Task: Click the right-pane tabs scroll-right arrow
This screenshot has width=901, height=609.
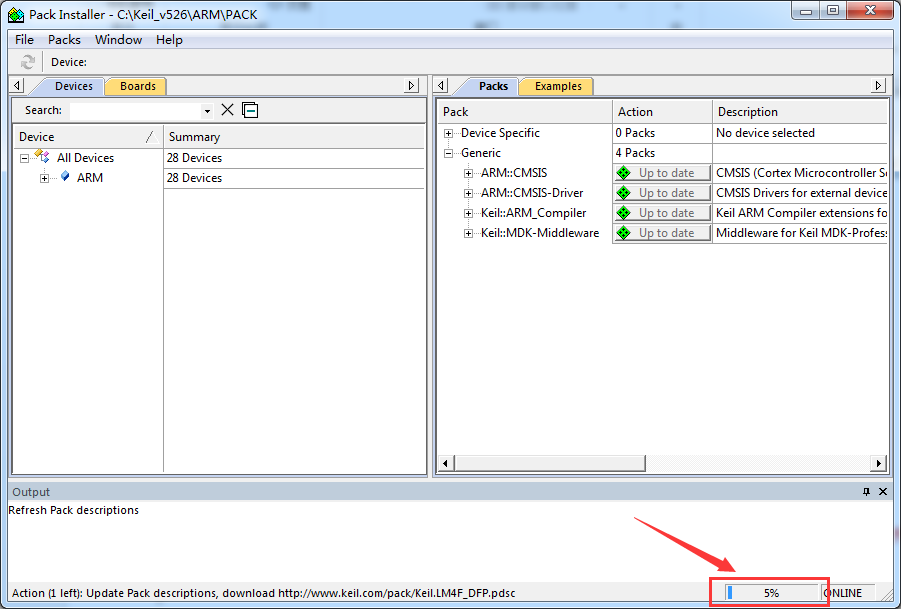Action: [878, 86]
